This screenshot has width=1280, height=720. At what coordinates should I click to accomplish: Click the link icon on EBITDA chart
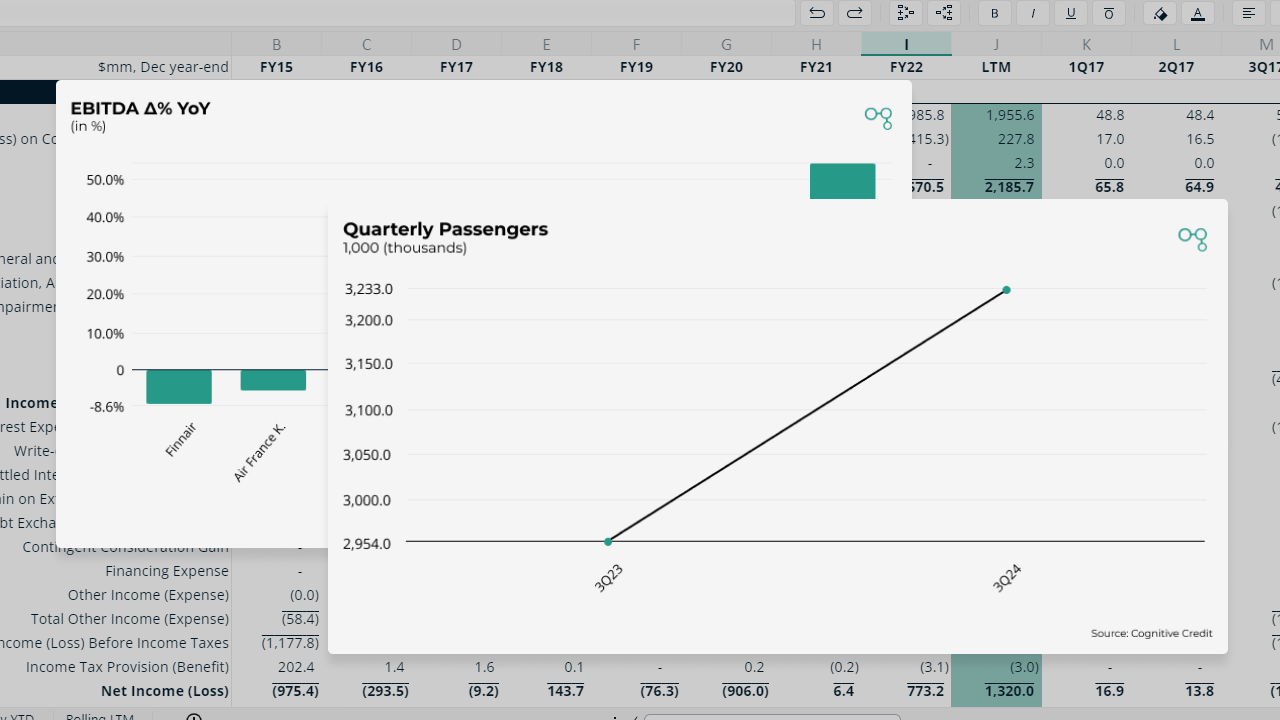878,118
